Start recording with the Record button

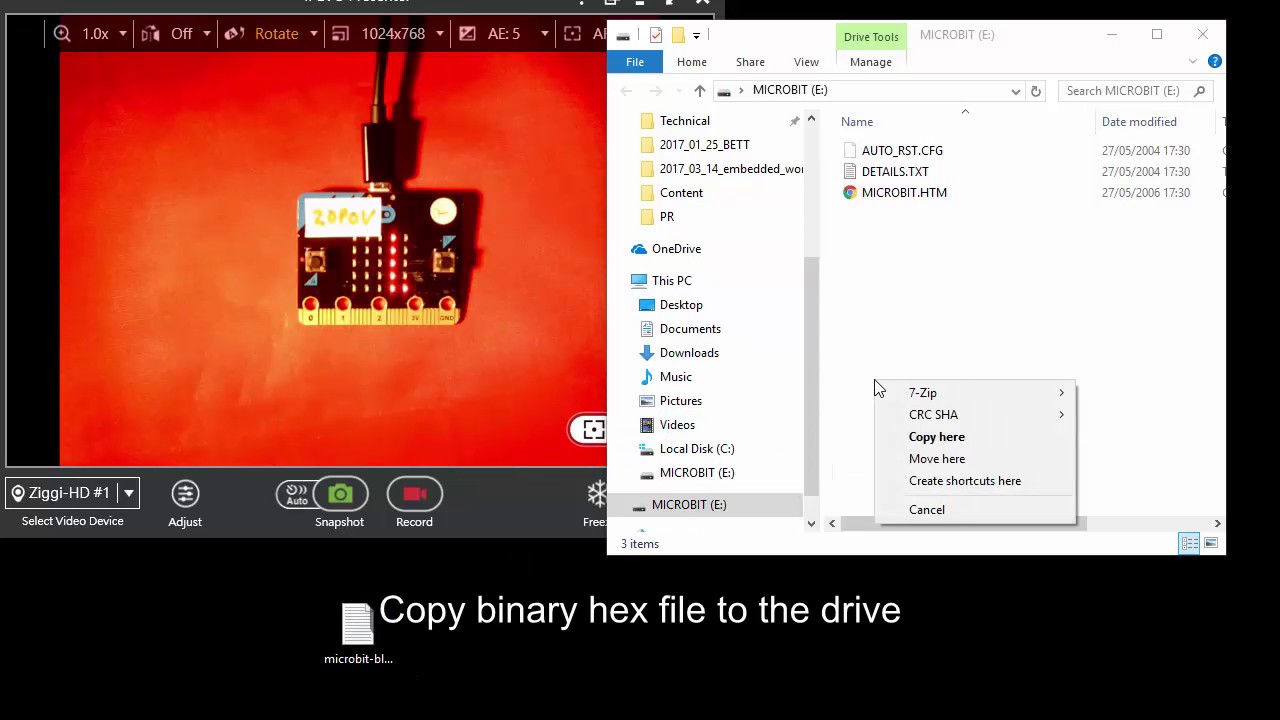414,494
